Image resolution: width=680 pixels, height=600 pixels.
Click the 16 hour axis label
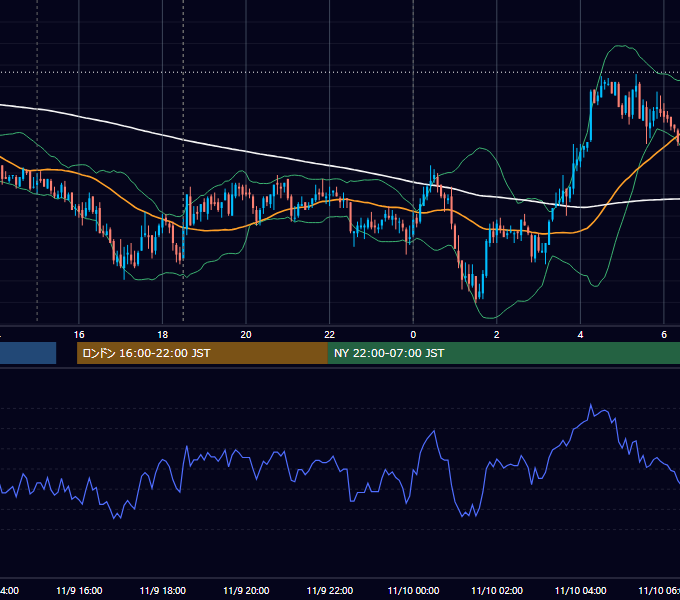79,334
